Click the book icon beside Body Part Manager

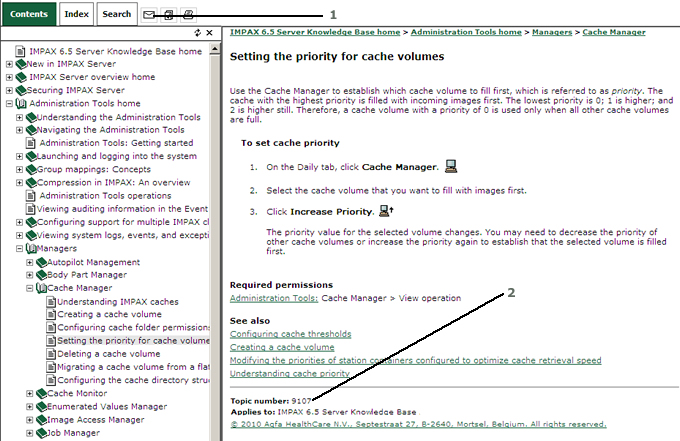(x=42, y=275)
